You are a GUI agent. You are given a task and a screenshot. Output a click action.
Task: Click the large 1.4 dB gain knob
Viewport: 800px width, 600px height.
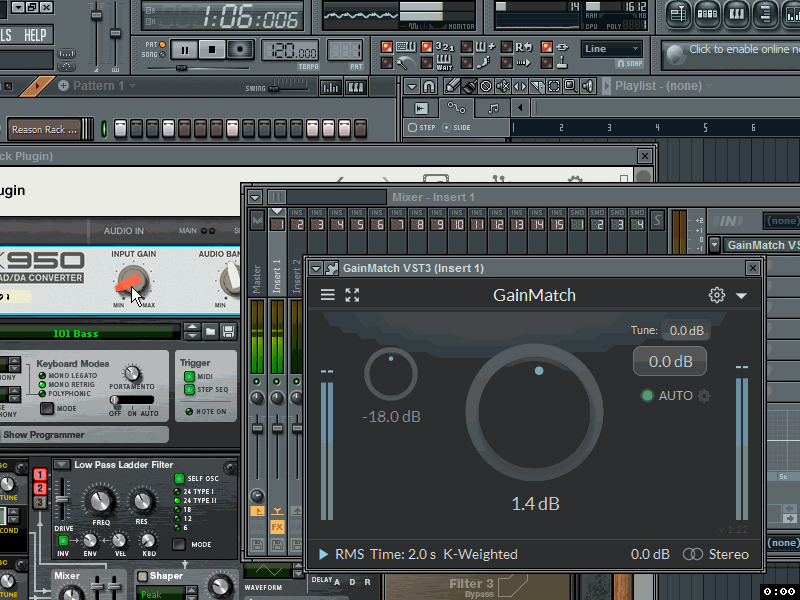click(535, 412)
